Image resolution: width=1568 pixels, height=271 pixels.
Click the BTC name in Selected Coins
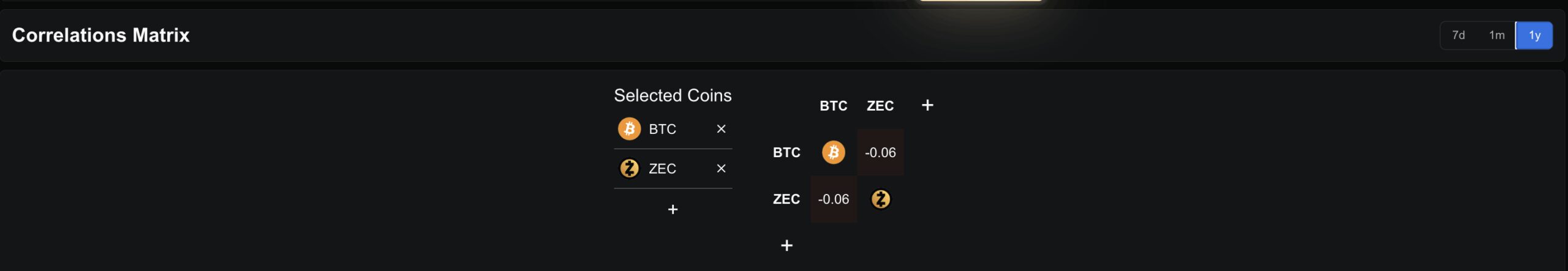(x=662, y=129)
